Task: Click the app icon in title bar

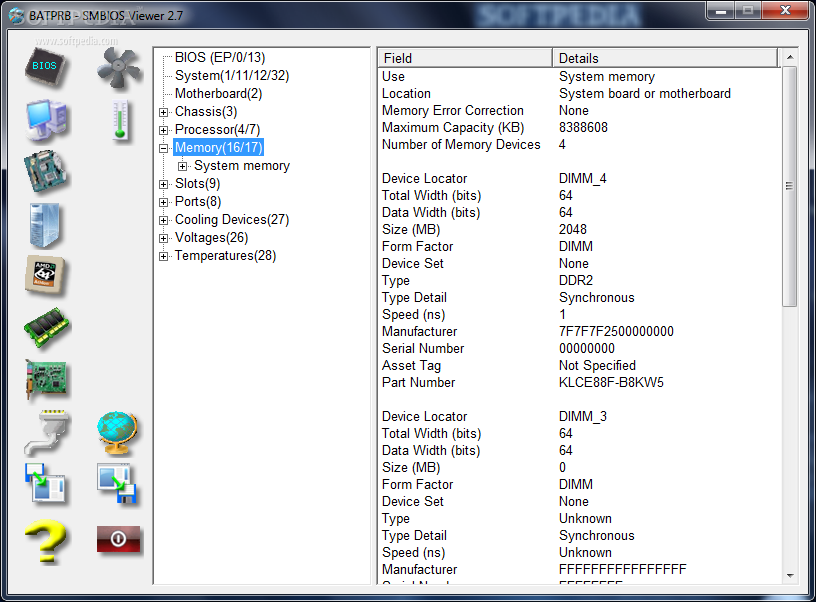Action: [x=16, y=16]
